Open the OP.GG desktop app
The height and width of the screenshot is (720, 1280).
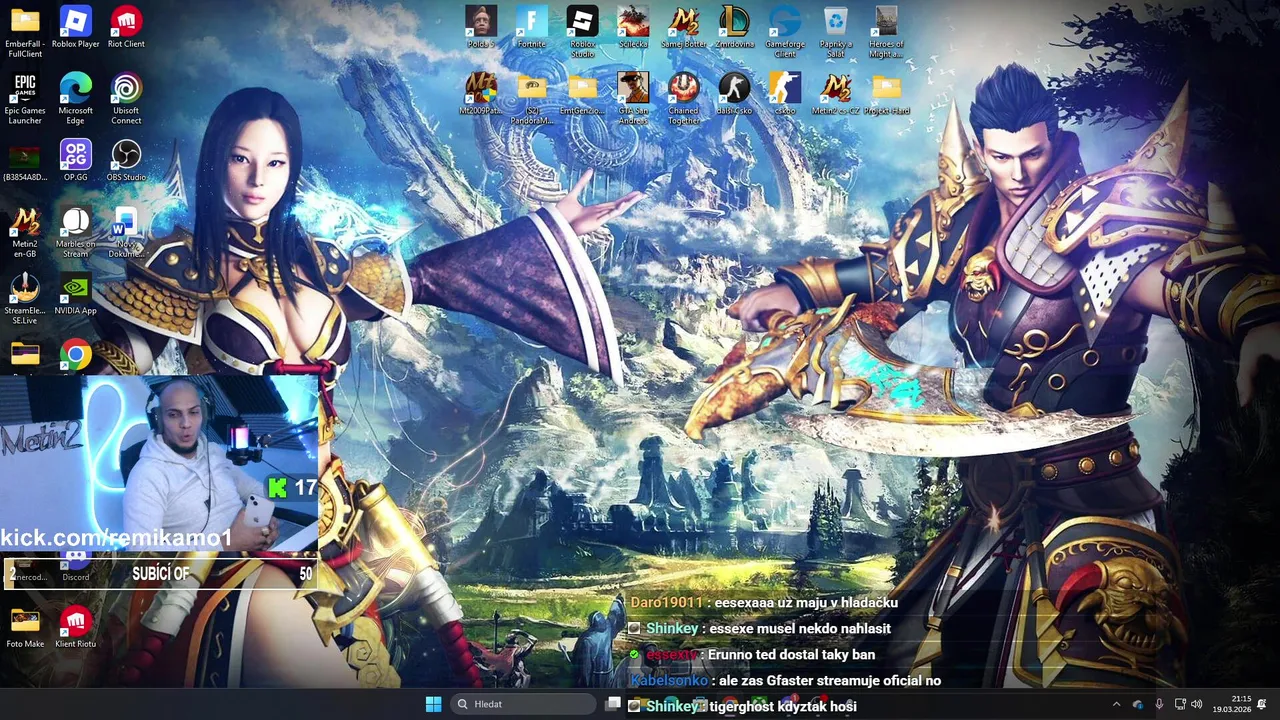click(x=75, y=160)
